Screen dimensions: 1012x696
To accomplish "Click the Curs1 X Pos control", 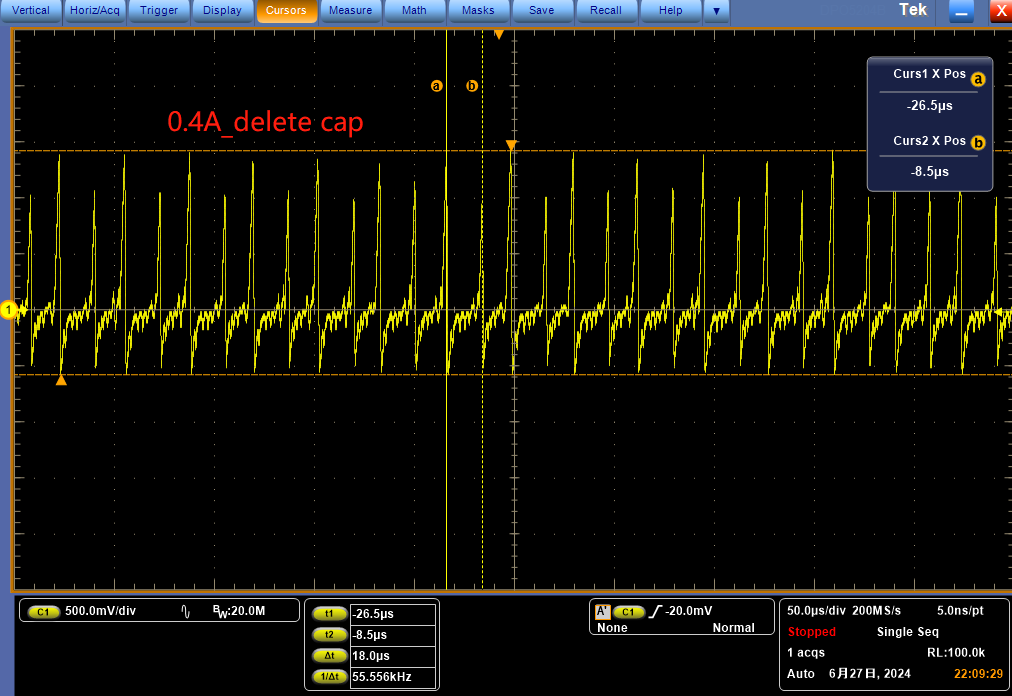I will tap(929, 74).
